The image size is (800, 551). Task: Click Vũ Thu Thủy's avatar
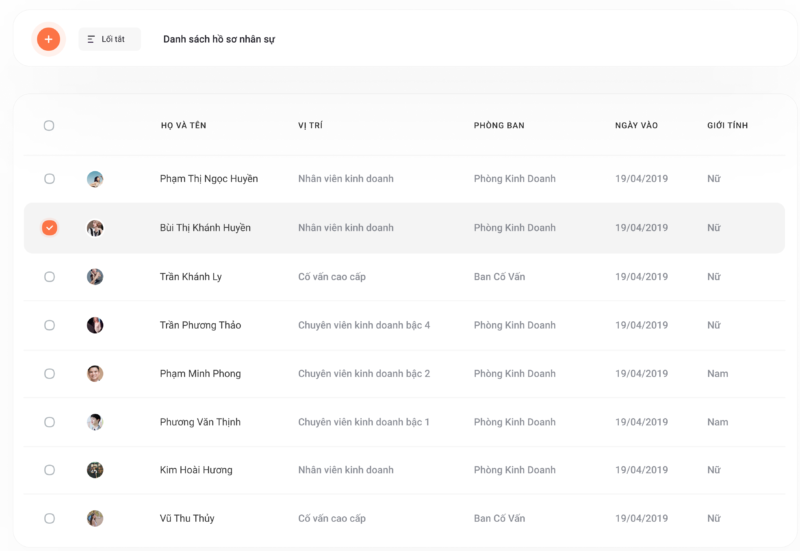tap(95, 518)
